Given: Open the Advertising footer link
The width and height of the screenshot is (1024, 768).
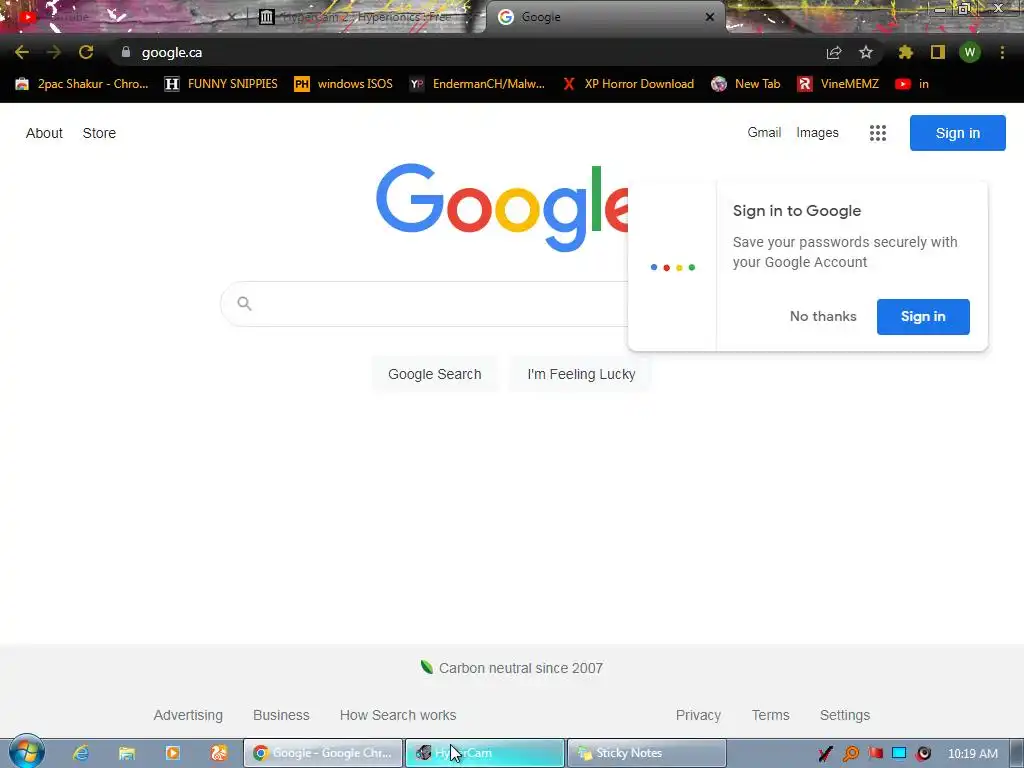Looking at the screenshot, I should 188,715.
